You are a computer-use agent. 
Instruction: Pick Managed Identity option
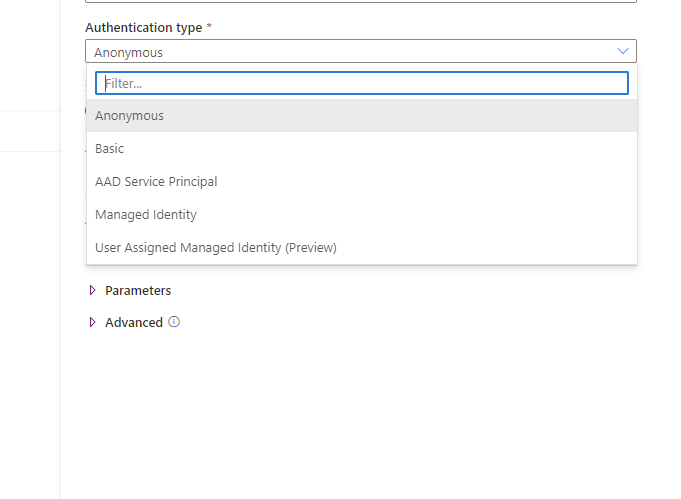pos(362,215)
